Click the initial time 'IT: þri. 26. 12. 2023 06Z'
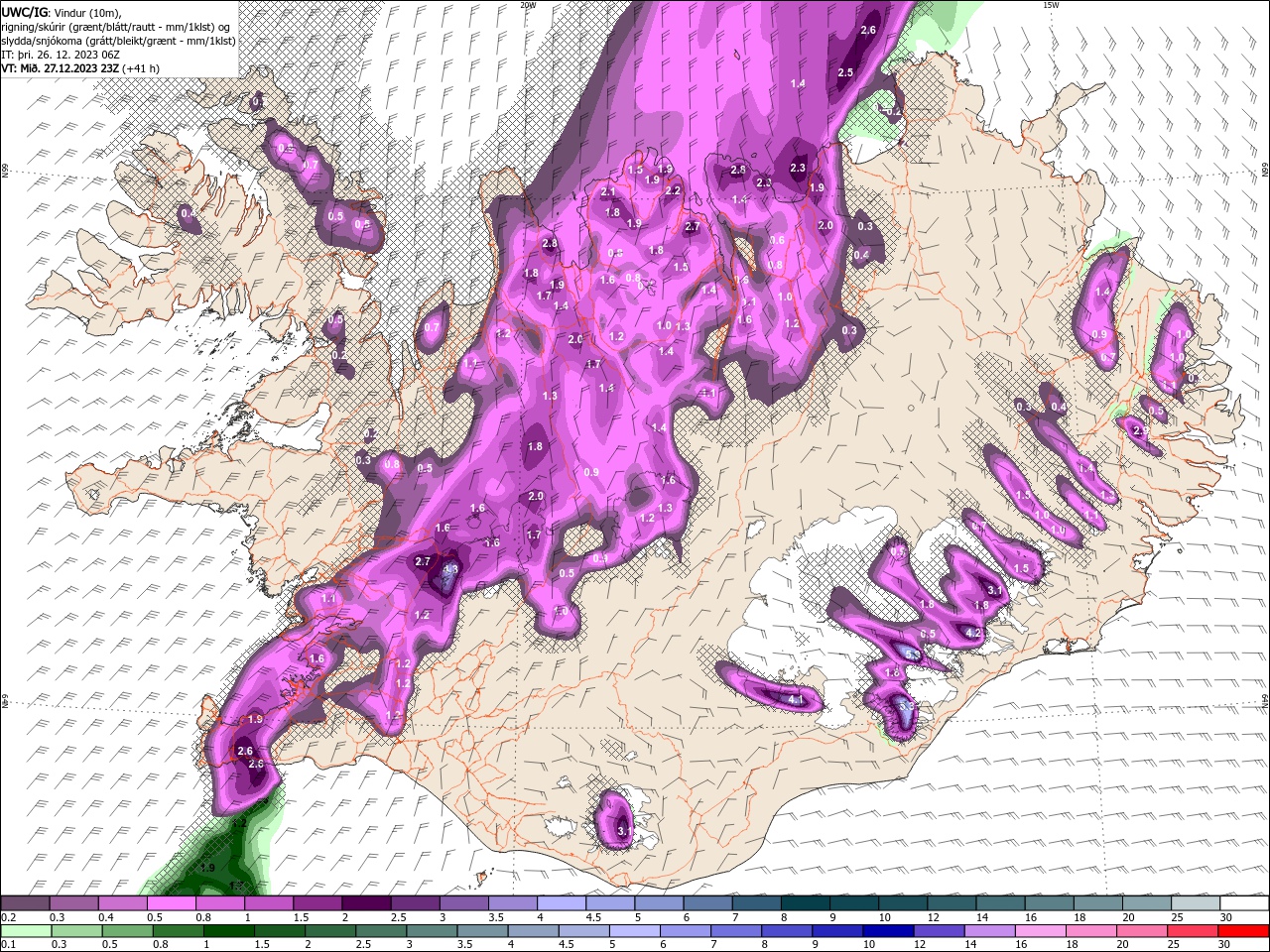The width and height of the screenshot is (1270, 952). (61, 55)
